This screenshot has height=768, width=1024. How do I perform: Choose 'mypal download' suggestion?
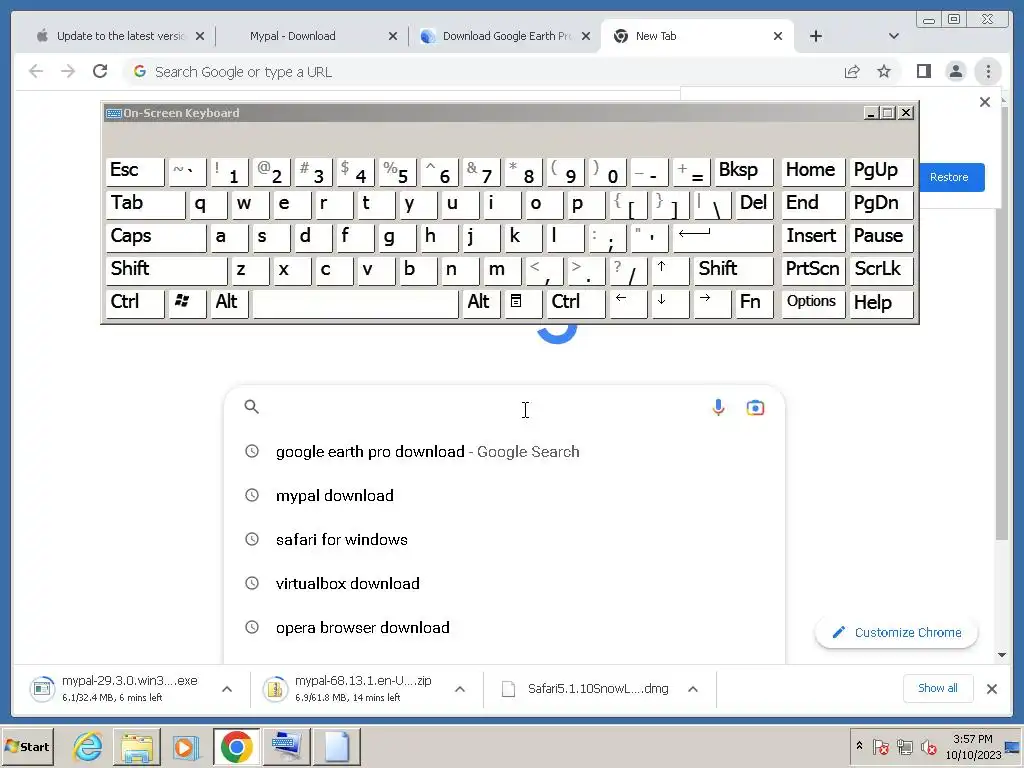[x=504, y=496]
